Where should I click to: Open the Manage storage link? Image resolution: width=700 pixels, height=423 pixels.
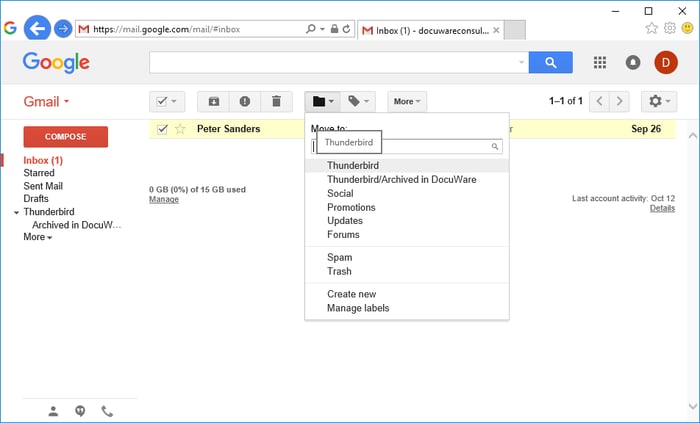point(163,199)
